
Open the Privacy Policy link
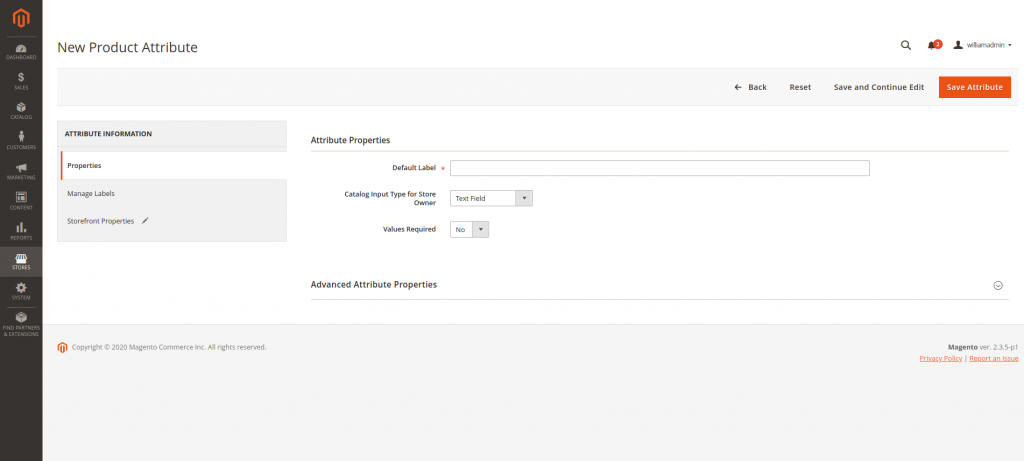coord(940,358)
